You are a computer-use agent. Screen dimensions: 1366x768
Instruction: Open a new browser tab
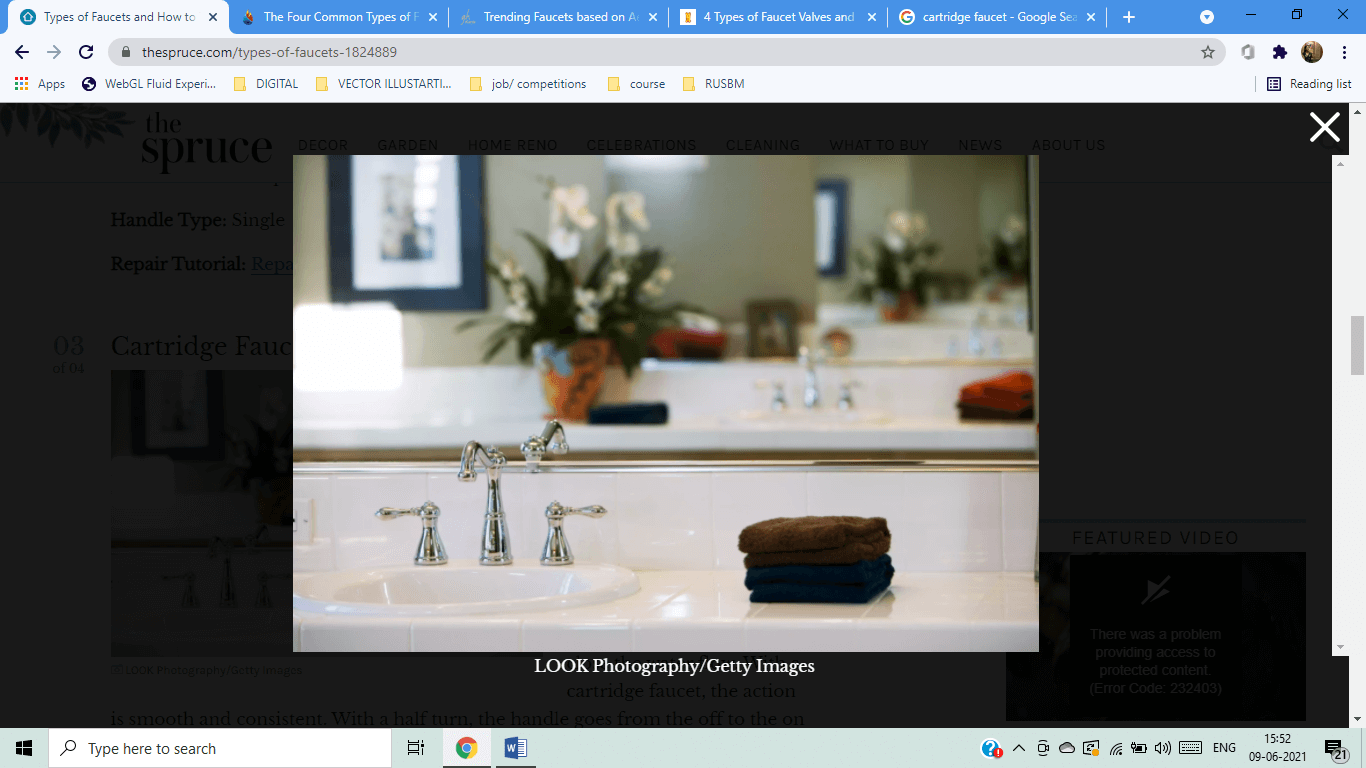coord(1129,17)
